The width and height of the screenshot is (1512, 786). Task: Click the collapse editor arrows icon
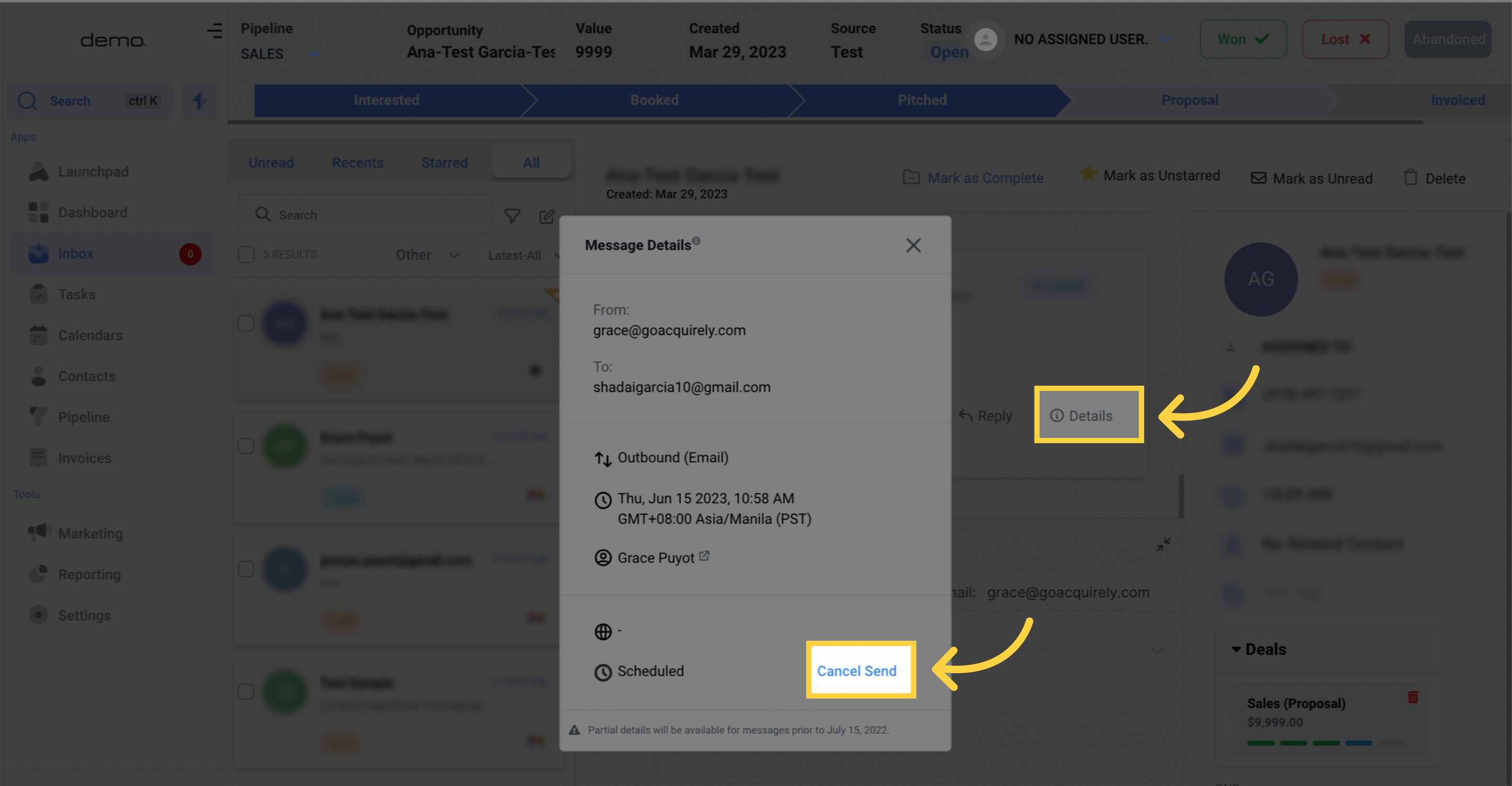pos(1164,544)
